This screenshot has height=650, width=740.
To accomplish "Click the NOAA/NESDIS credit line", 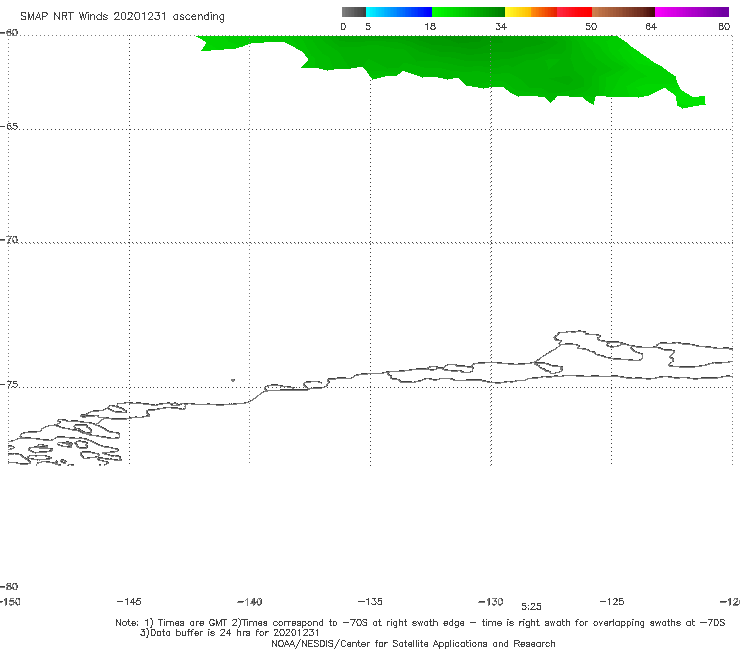I will tap(413, 644).
